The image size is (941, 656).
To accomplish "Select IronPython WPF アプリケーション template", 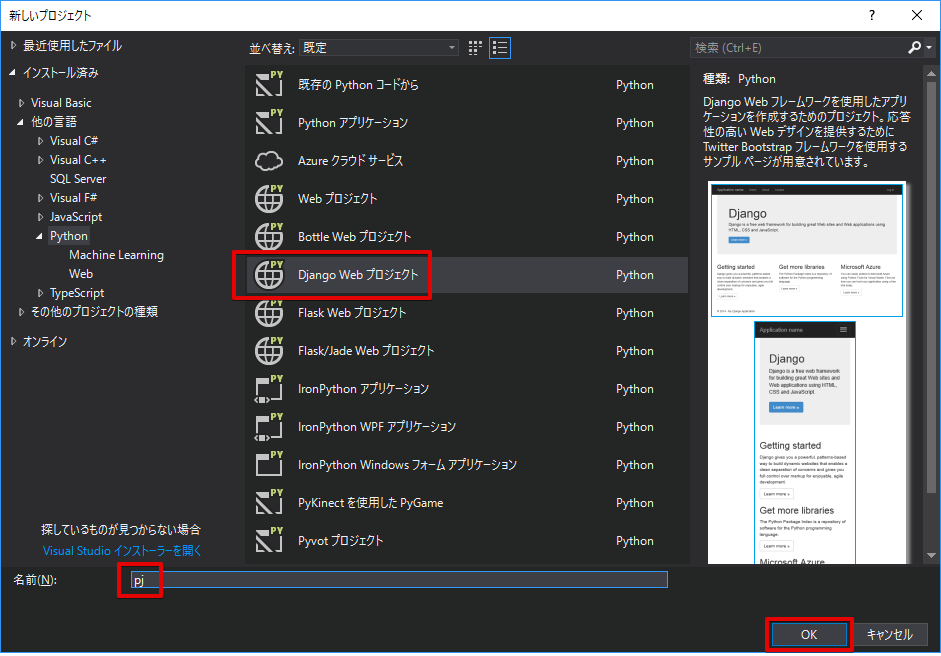I will pos(466,427).
